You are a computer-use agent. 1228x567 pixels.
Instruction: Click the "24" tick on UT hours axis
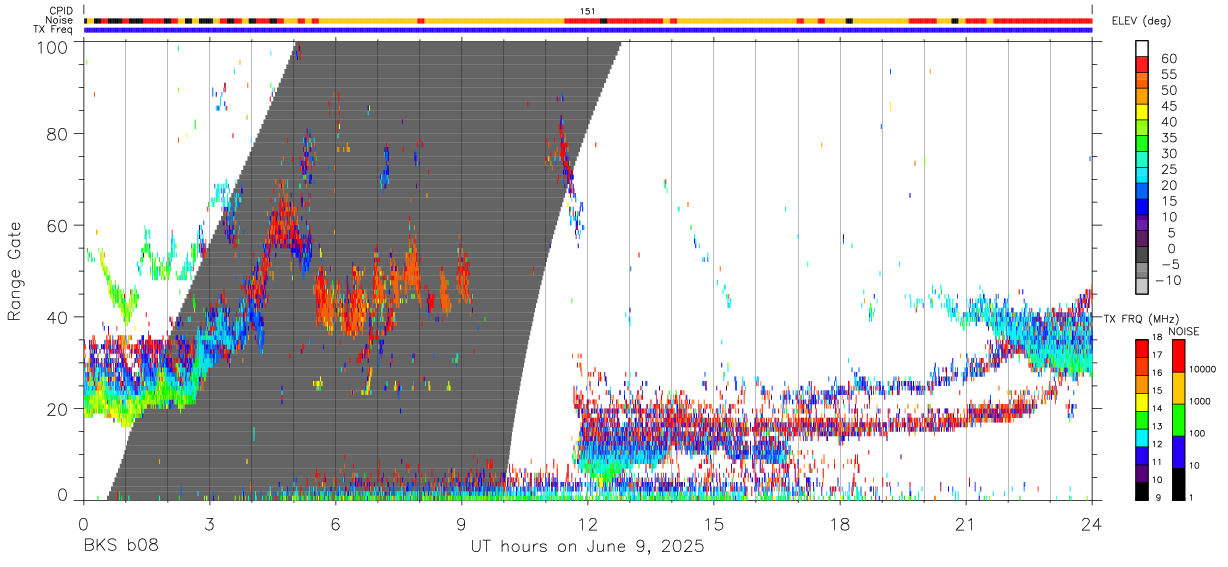click(x=1092, y=523)
